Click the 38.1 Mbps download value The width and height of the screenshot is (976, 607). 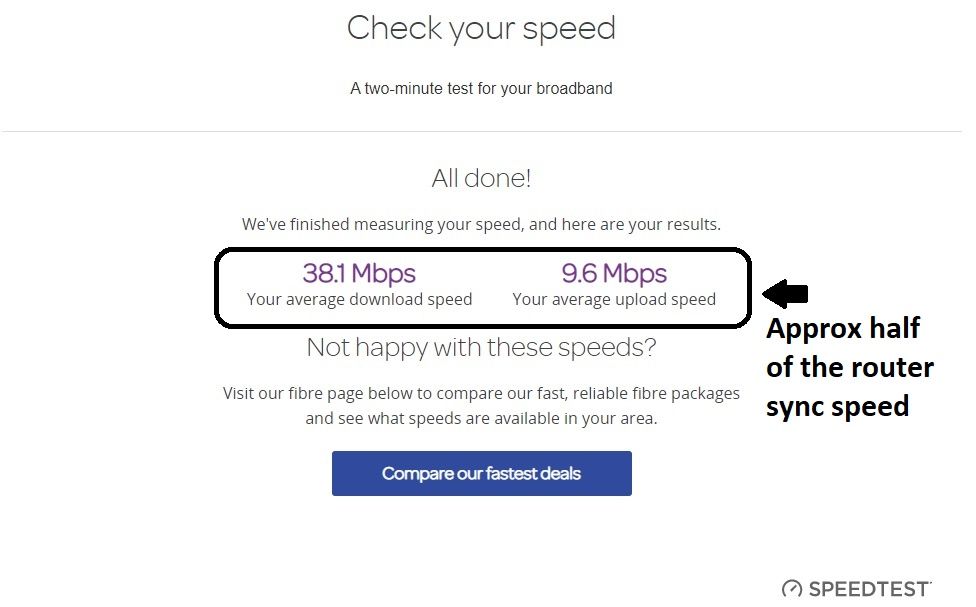(x=359, y=273)
